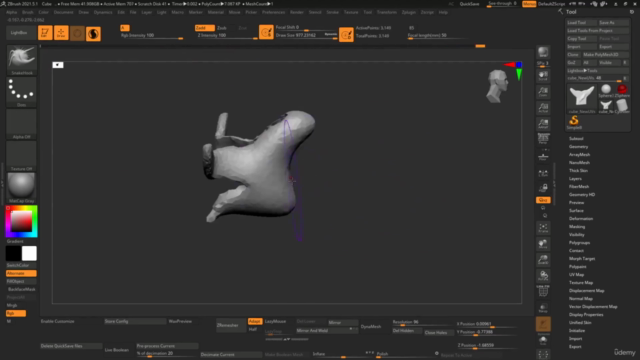Click the SwitchColor button
640x360 pixels.
[21, 265]
